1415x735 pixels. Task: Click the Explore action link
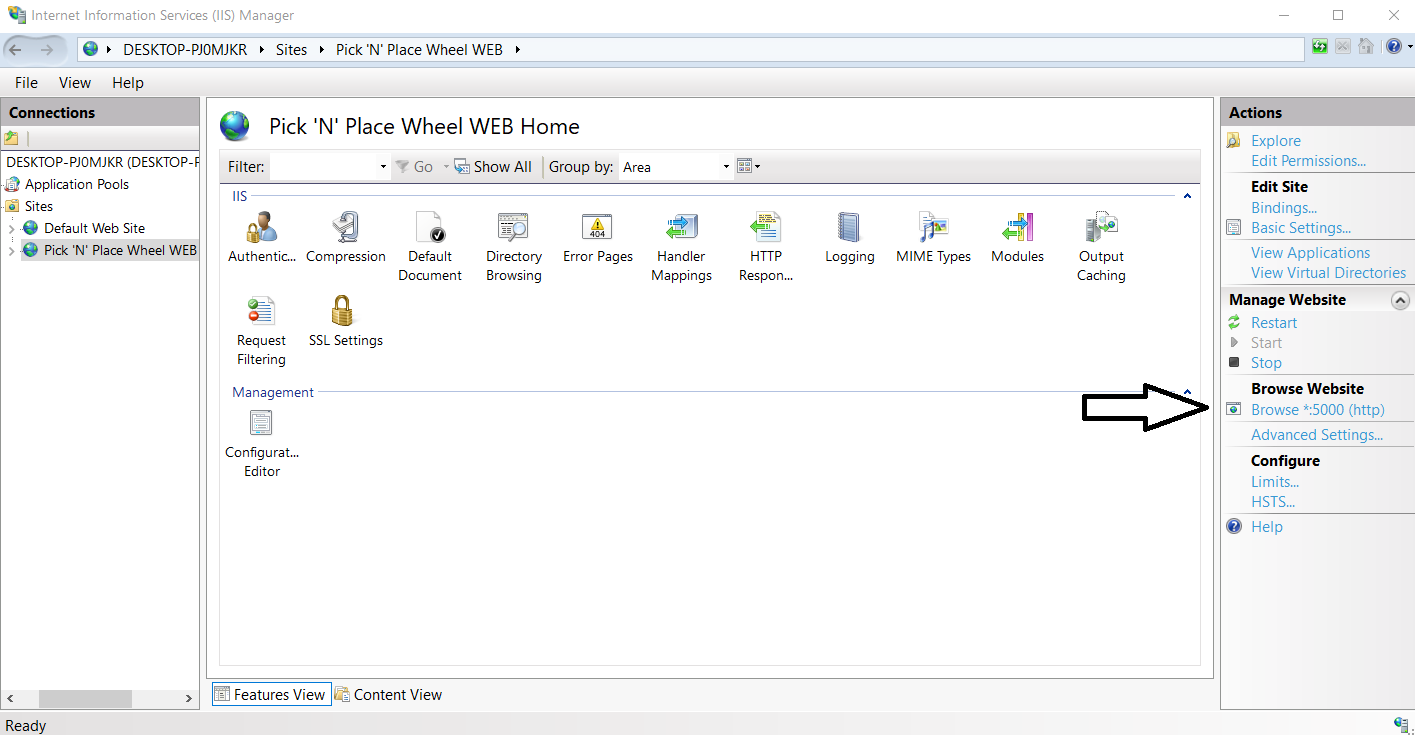[x=1276, y=141]
